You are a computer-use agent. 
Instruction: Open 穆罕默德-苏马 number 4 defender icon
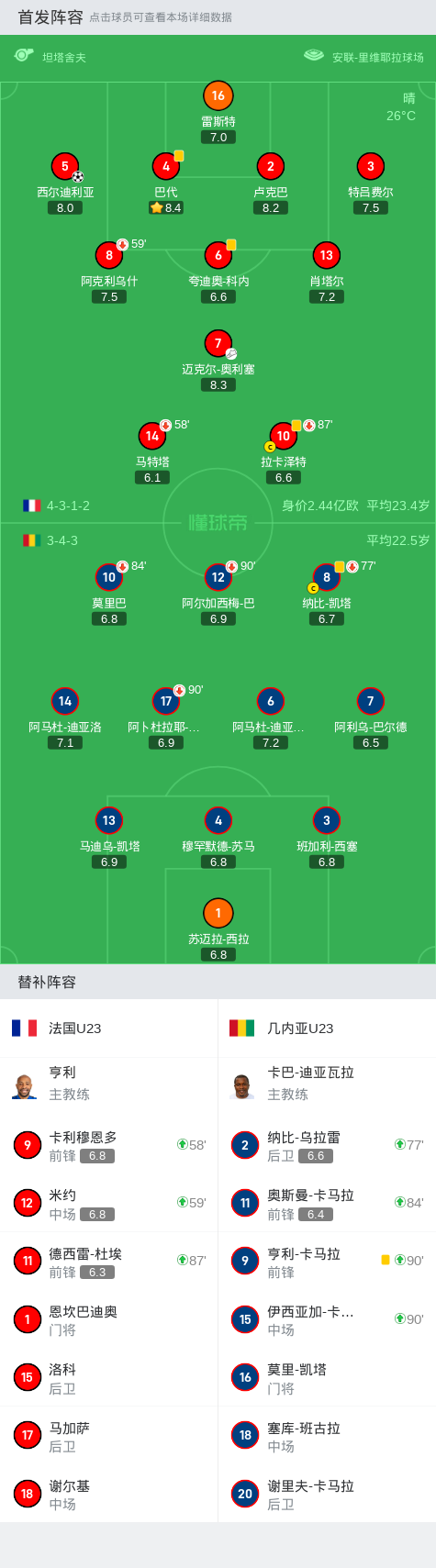pos(218,820)
